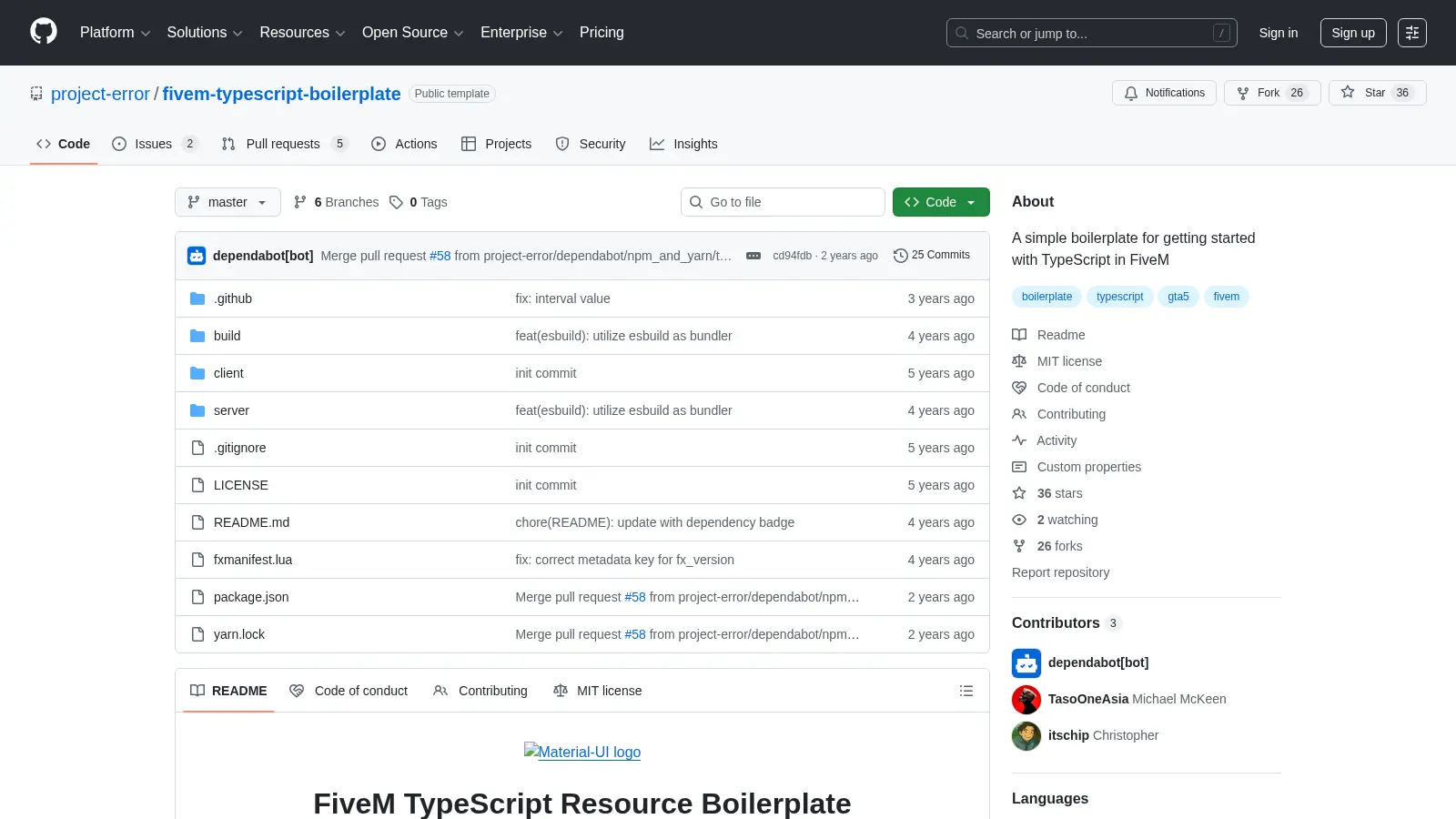Switch to the Insights tab
Screen dimensions: 1456x819
coord(683,144)
